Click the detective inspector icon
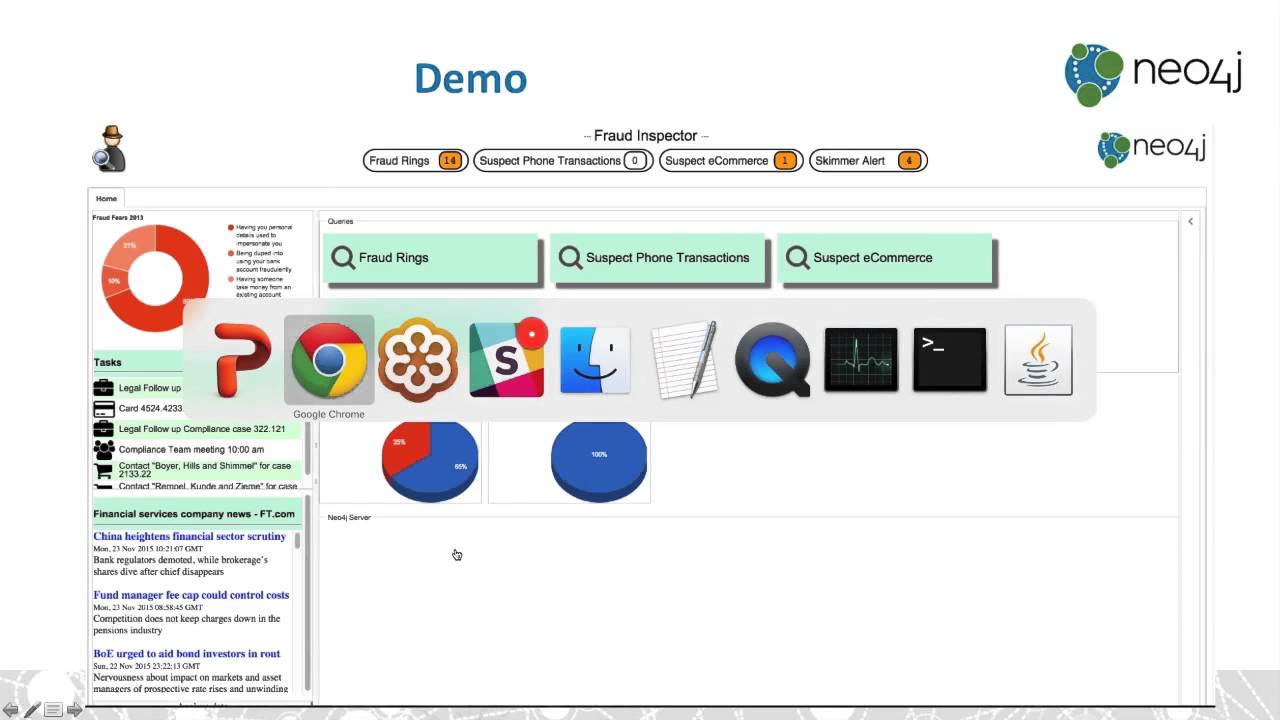Image resolution: width=1280 pixels, height=720 pixels. (110, 149)
